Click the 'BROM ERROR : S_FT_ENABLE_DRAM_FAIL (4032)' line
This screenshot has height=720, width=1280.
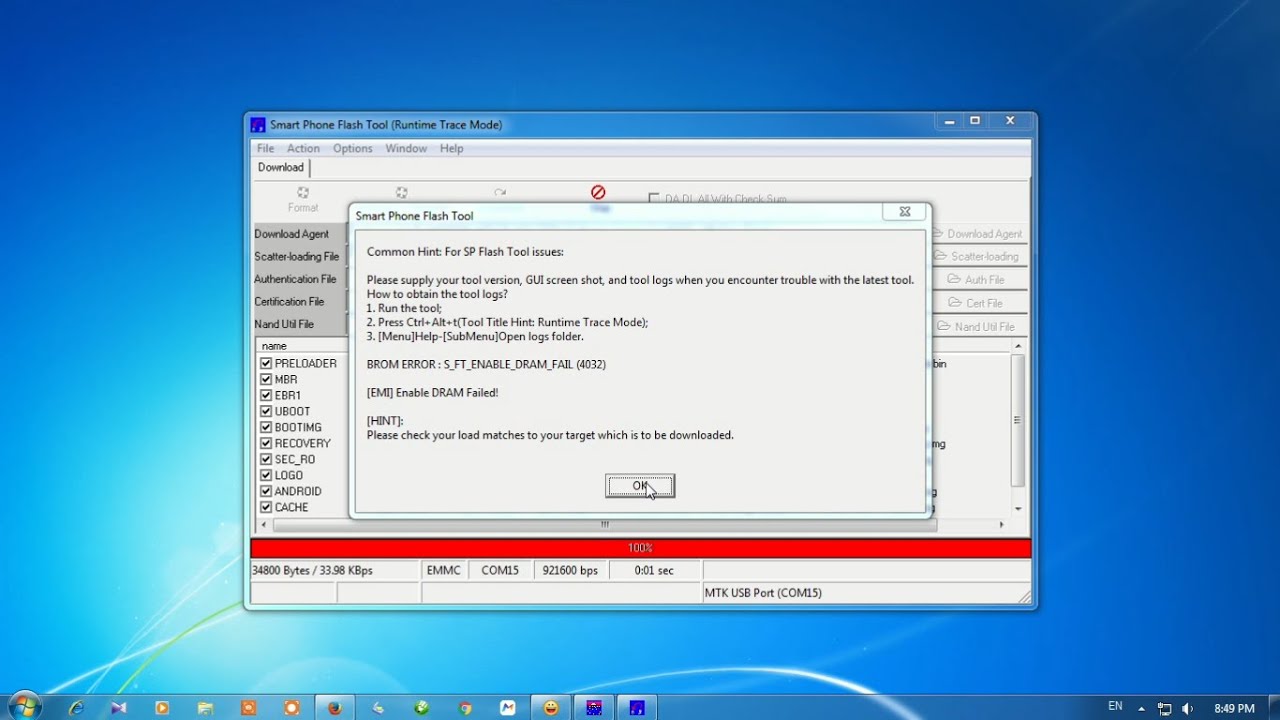tap(486, 364)
